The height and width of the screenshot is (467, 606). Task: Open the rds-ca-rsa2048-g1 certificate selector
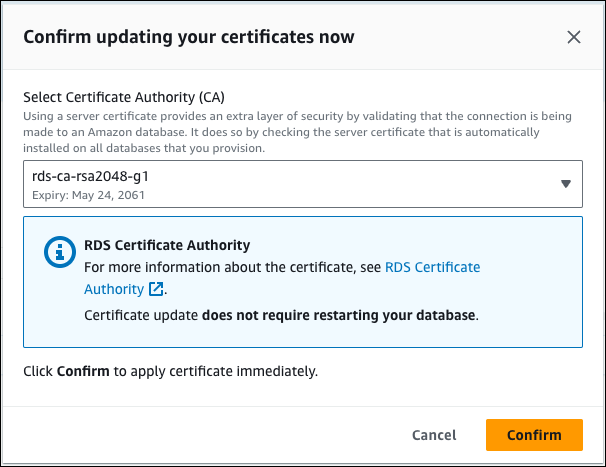click(x=302, y=184)
